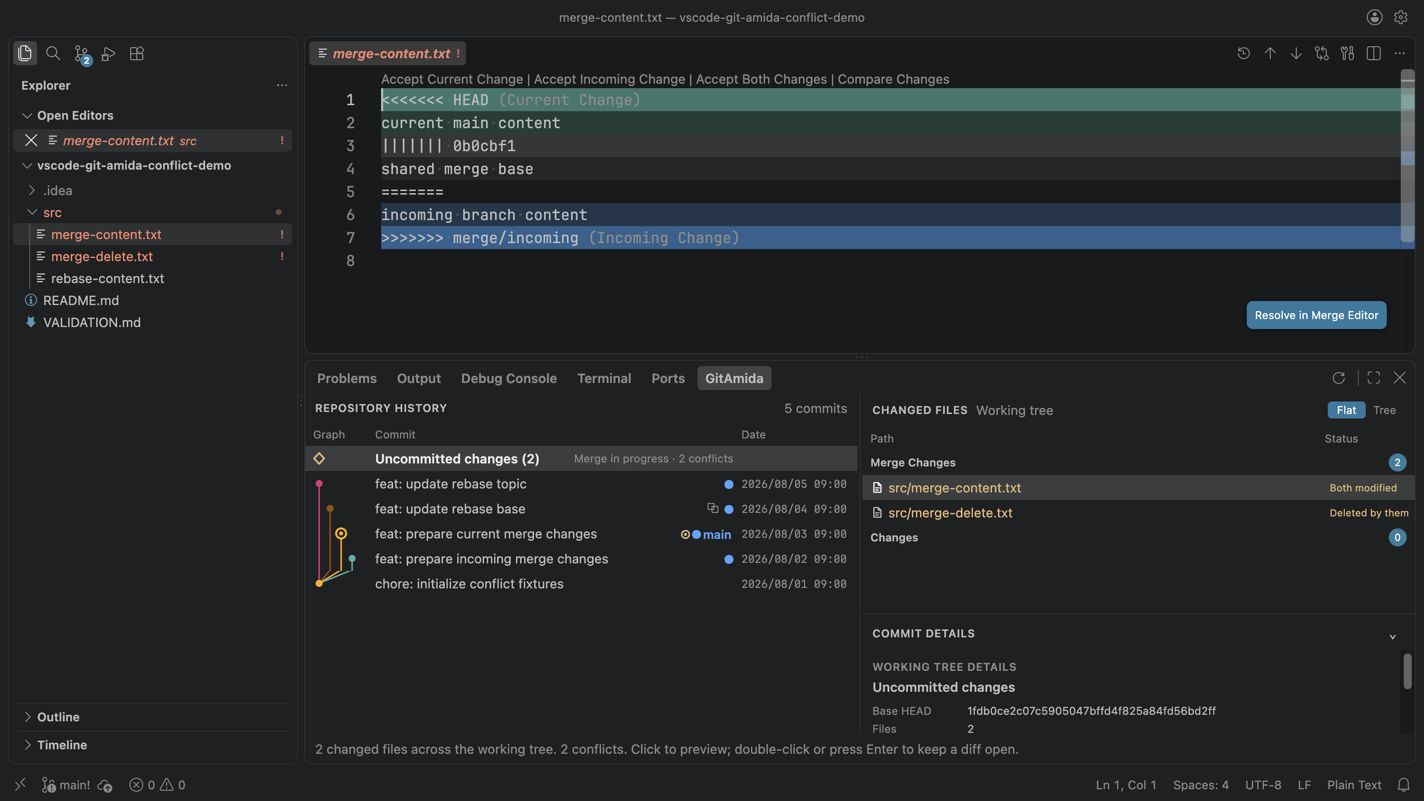Close merge-content.txt in Open Editors
Viewport: 1424px width, 801px height.
tap(31, 141)
